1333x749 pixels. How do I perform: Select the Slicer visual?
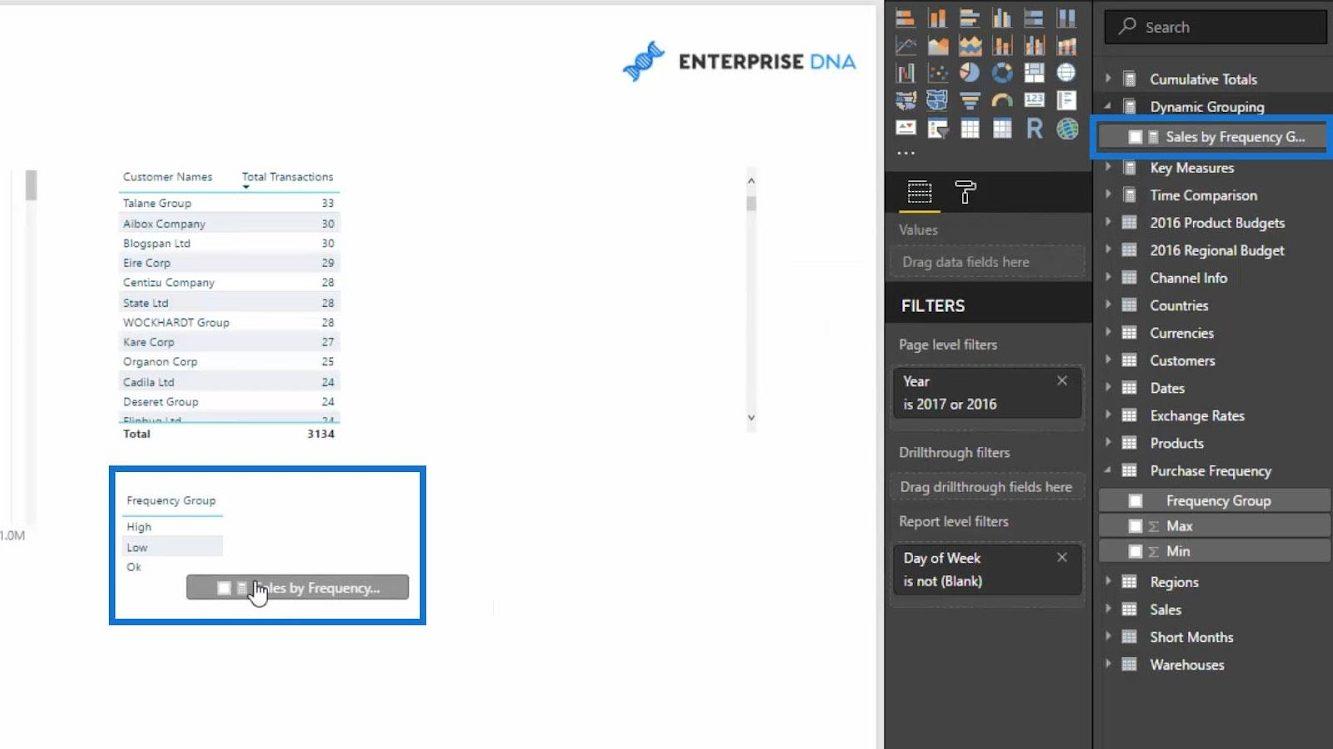[937, 128]
